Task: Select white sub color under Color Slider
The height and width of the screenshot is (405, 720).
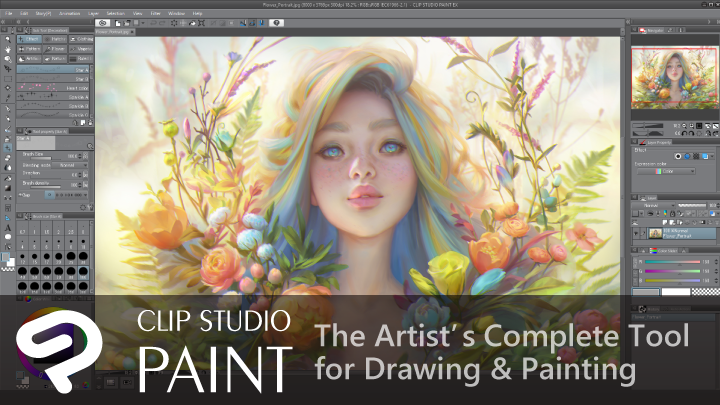Action: [x=675, y=292]
